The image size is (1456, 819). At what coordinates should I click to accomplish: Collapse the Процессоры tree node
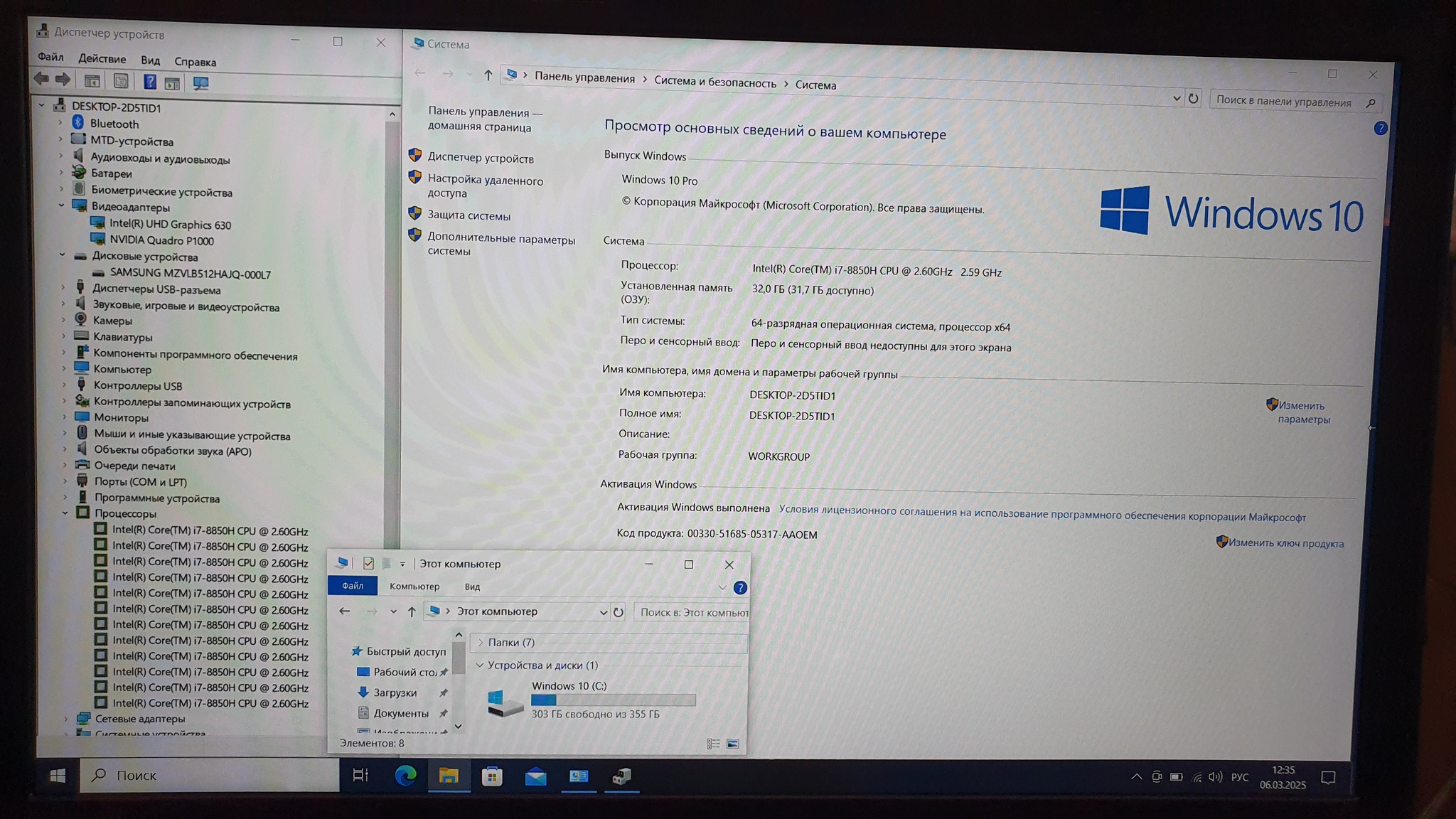pos(65,513)
